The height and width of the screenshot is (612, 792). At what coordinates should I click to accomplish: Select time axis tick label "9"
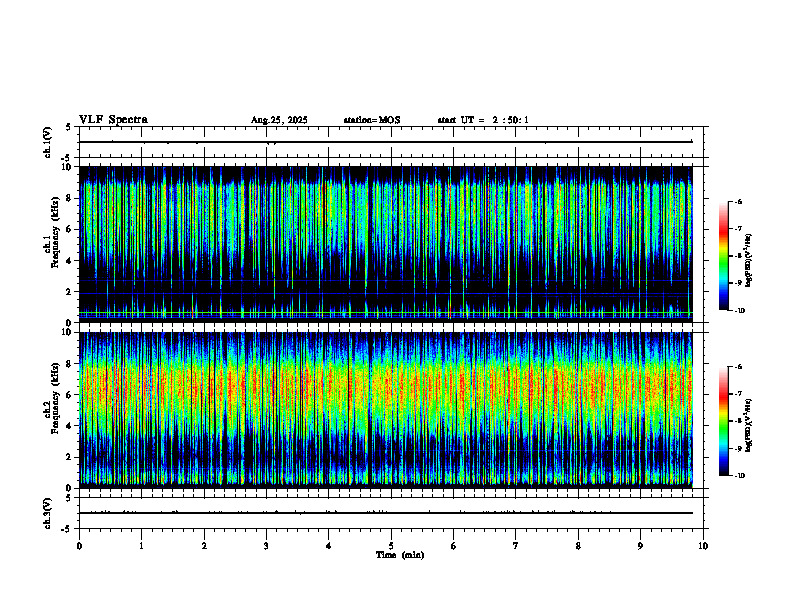pos(640,546)
